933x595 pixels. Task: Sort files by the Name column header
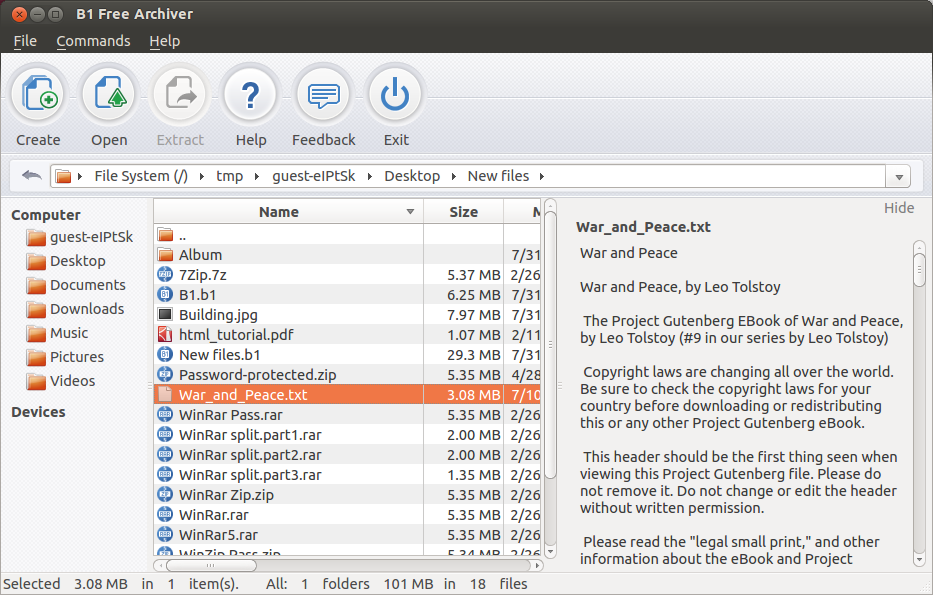(x=289, y=212)
